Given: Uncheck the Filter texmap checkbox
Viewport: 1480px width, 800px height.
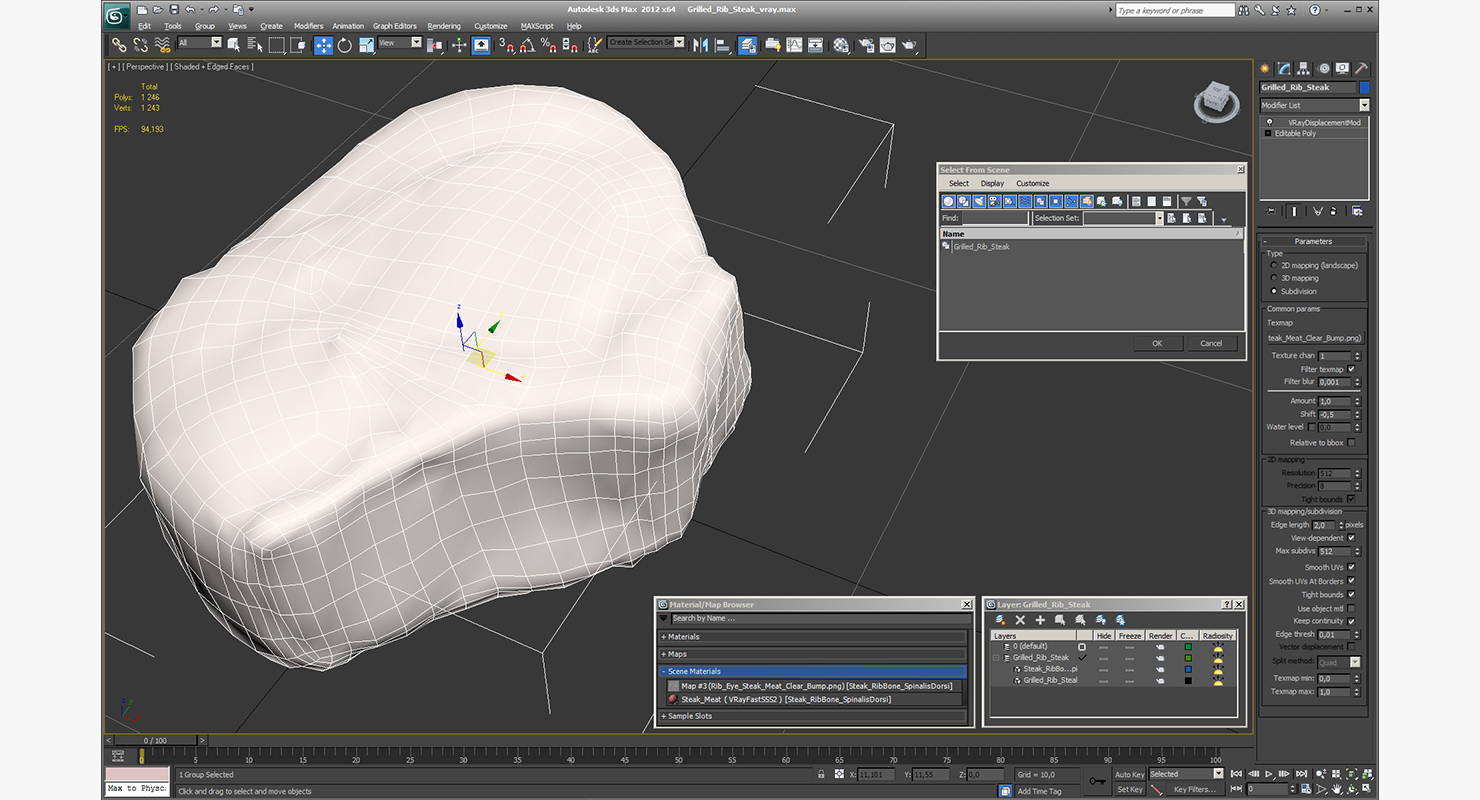Looking at the screenshot, I should click(1351, 369).
